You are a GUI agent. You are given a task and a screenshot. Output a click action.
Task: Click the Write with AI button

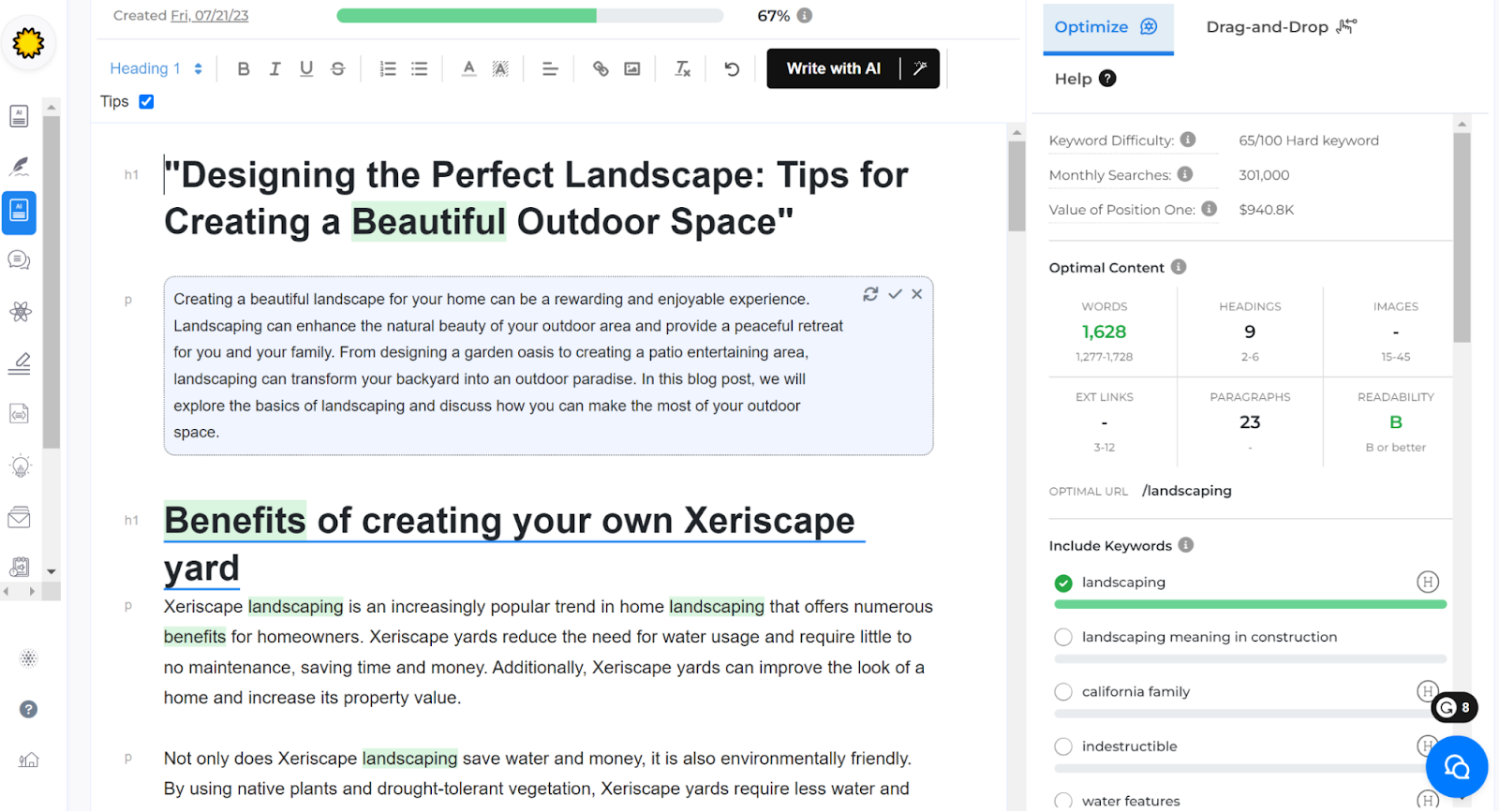coord(833,68)
